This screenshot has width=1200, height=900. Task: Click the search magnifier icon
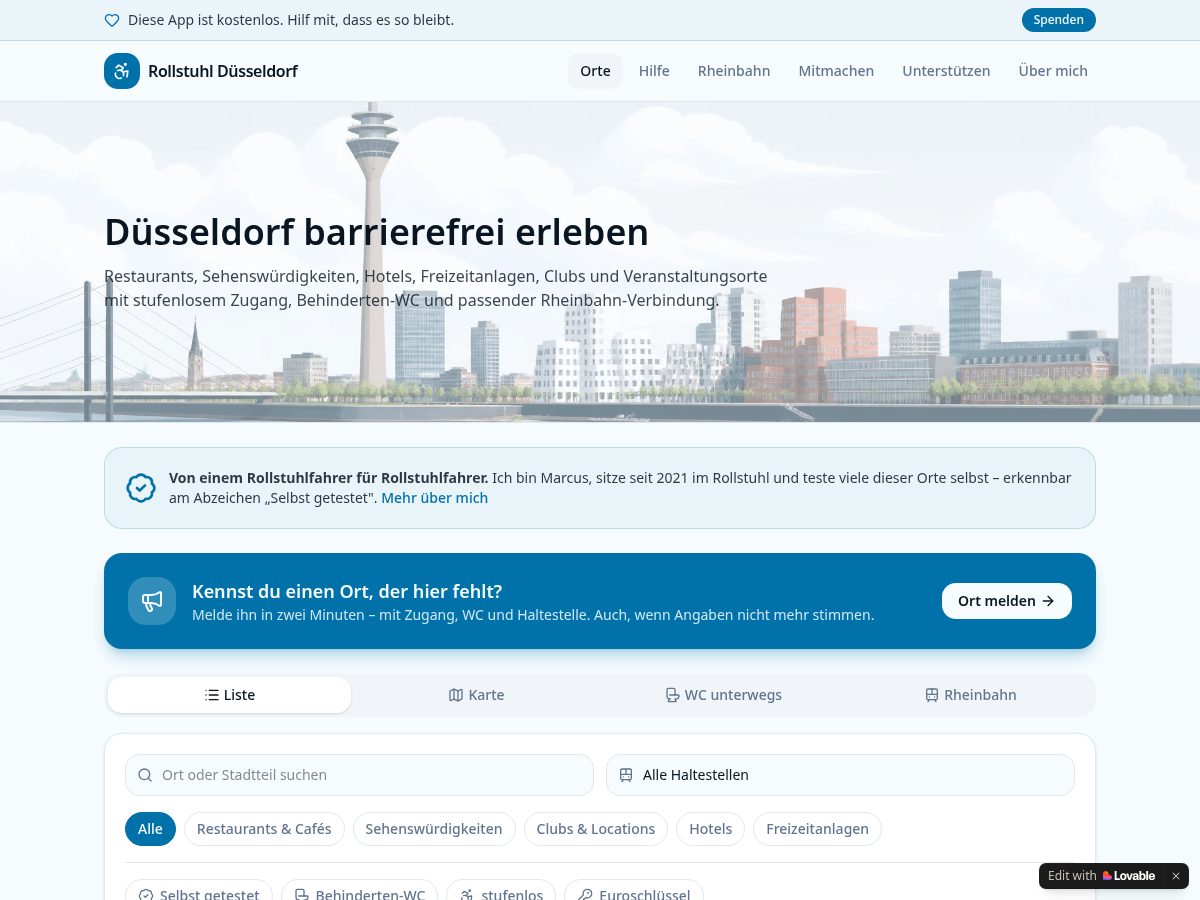point(145,775)
